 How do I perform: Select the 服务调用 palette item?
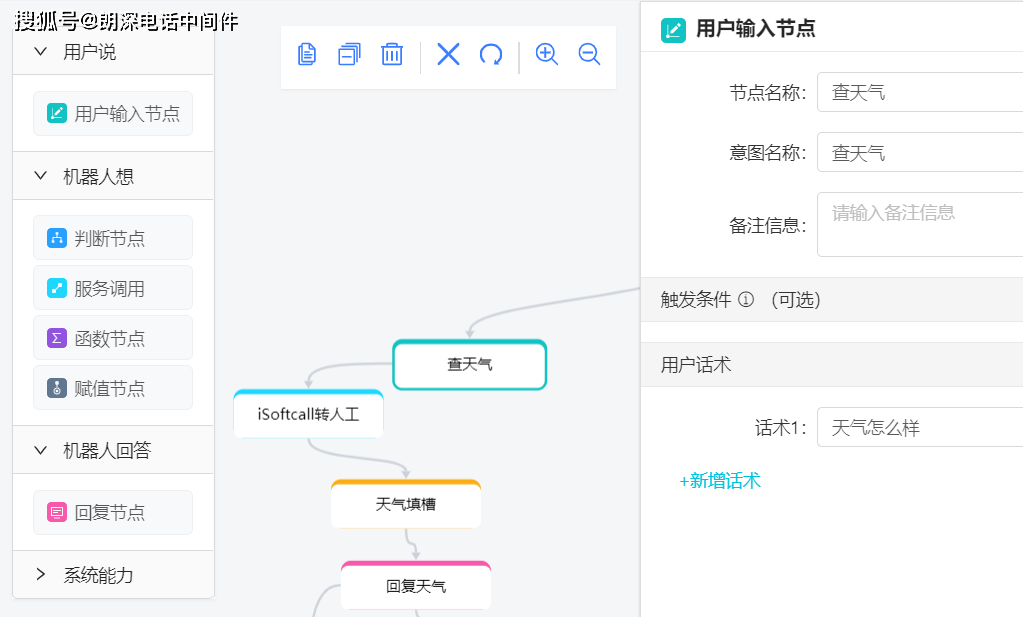[x=112, y=288]
